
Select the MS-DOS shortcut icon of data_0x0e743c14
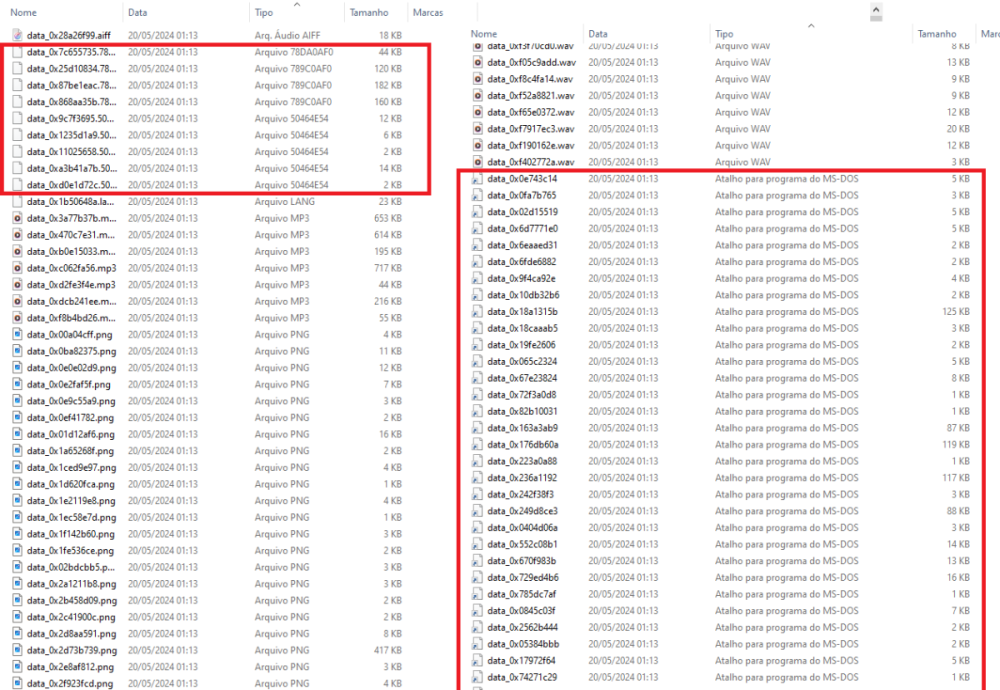479,179
